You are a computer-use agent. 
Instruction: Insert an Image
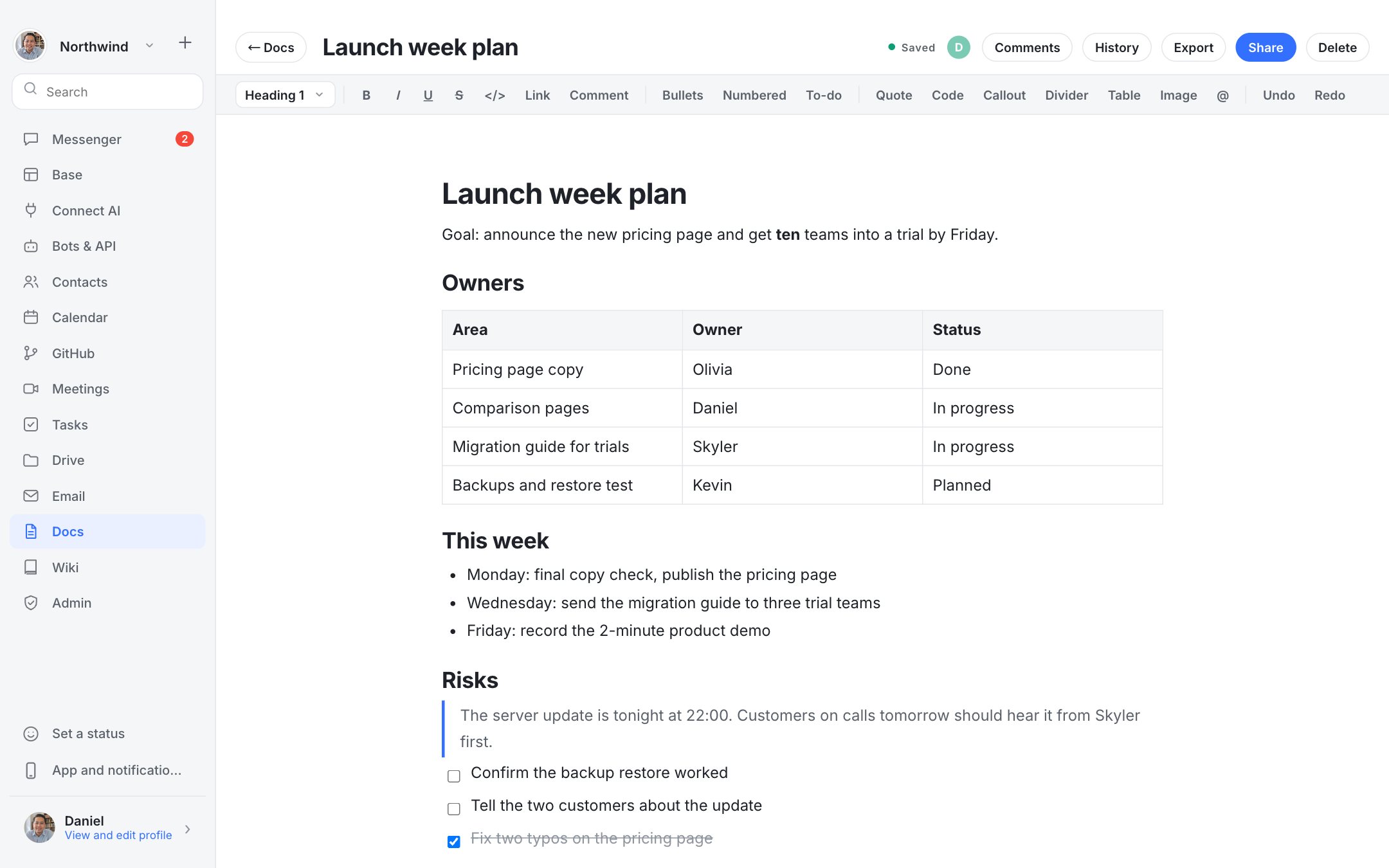click(1178, 95)
